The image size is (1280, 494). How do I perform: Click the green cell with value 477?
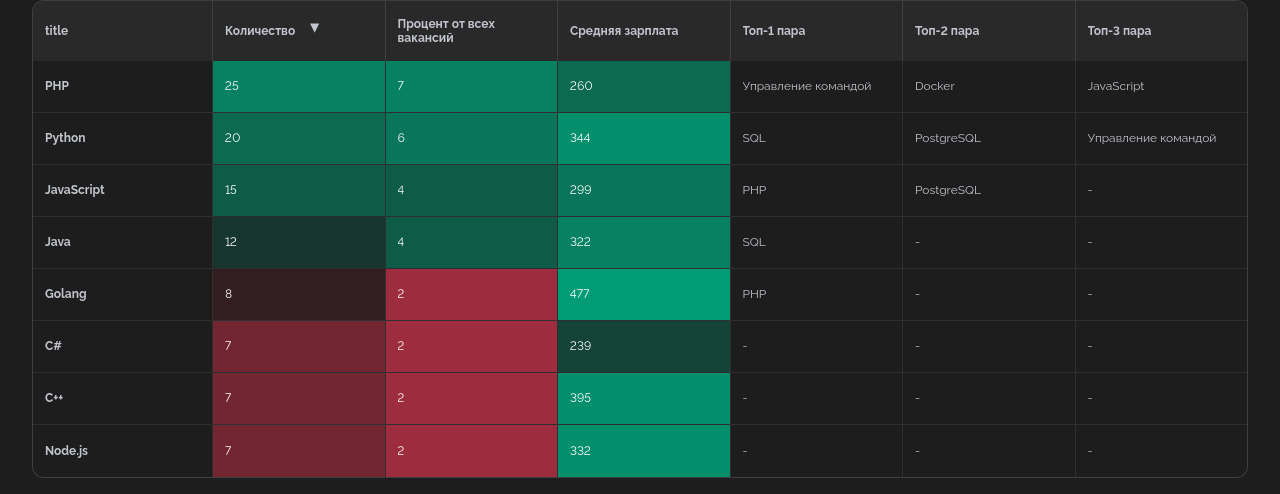pos(643,294)
